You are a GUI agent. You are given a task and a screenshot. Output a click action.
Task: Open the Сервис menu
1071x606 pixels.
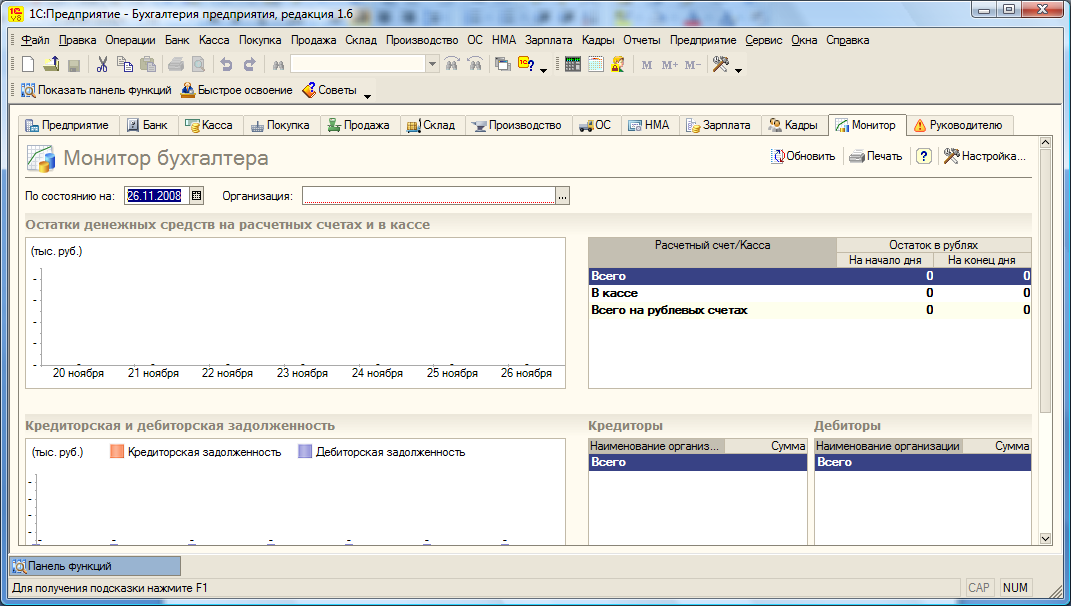click(764, 40)
